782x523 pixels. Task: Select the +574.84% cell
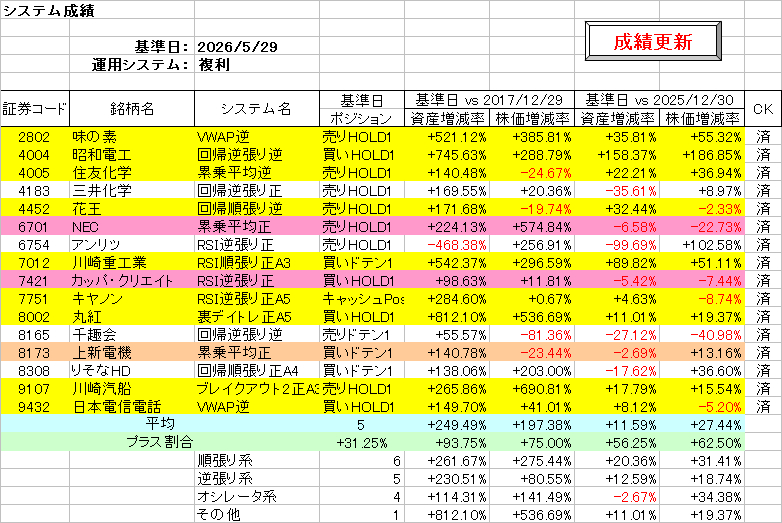point(532,227)
